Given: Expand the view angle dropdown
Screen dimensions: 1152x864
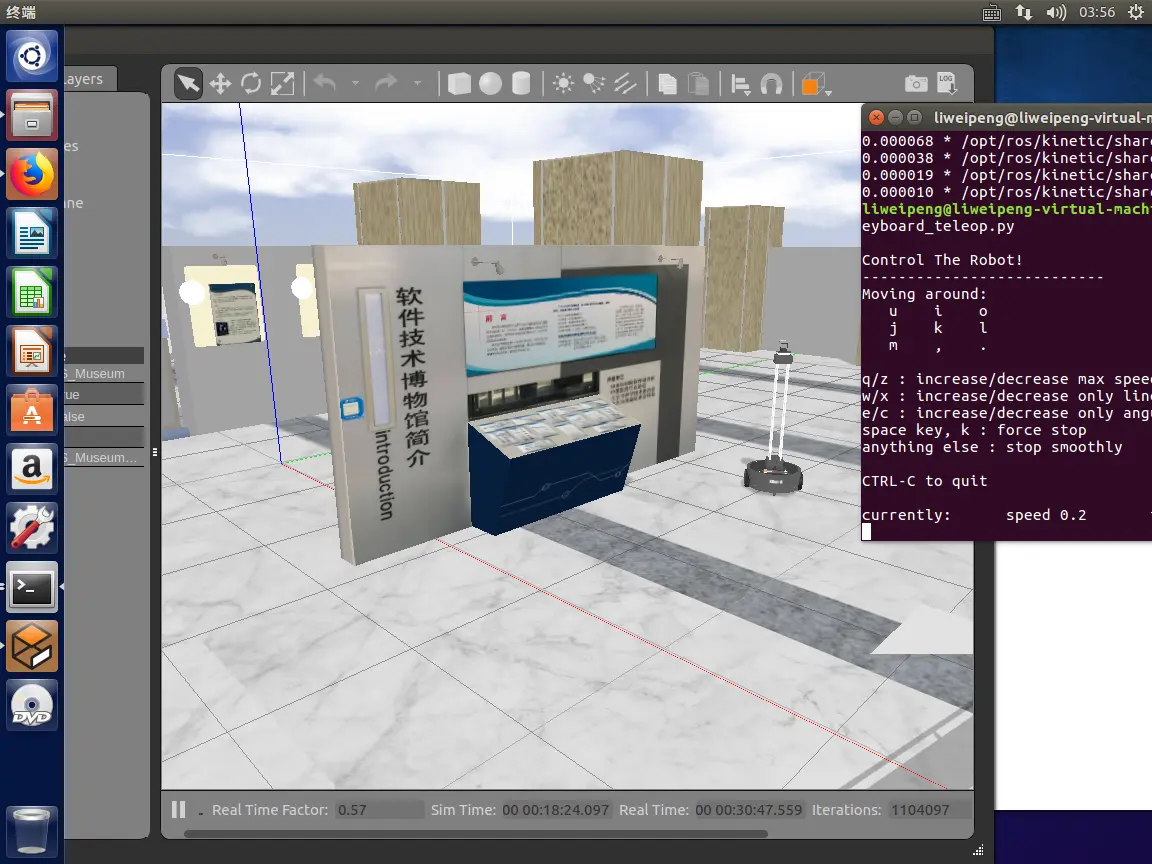Looking at the screenshot, I should click(829, 93).
